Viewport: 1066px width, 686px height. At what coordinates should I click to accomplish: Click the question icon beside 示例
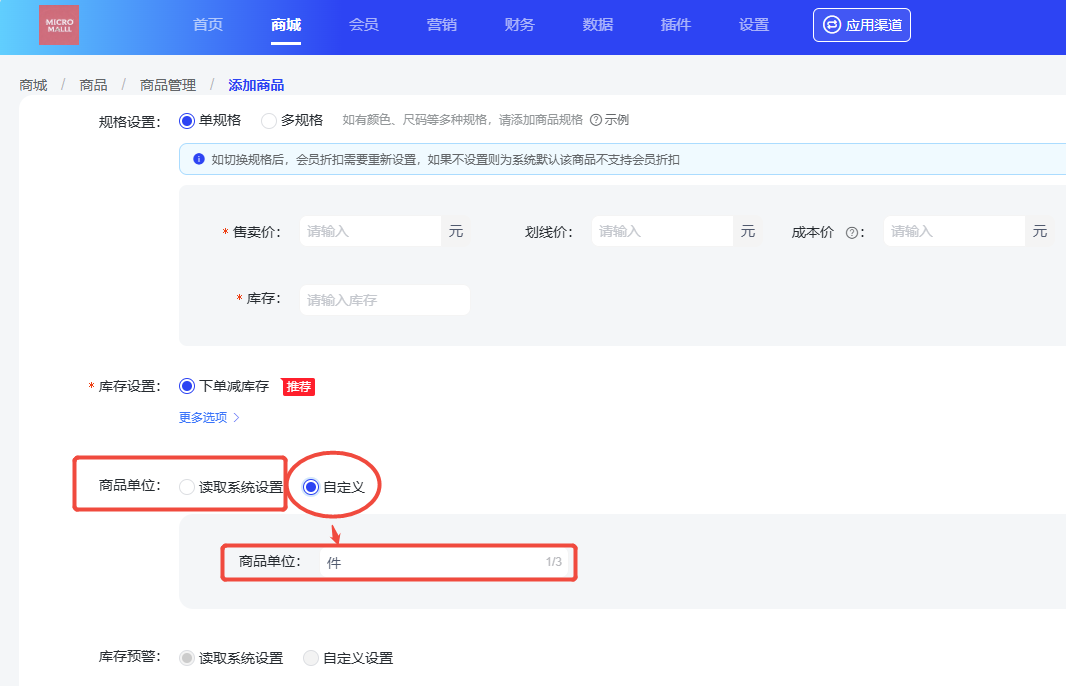(595, 120)
